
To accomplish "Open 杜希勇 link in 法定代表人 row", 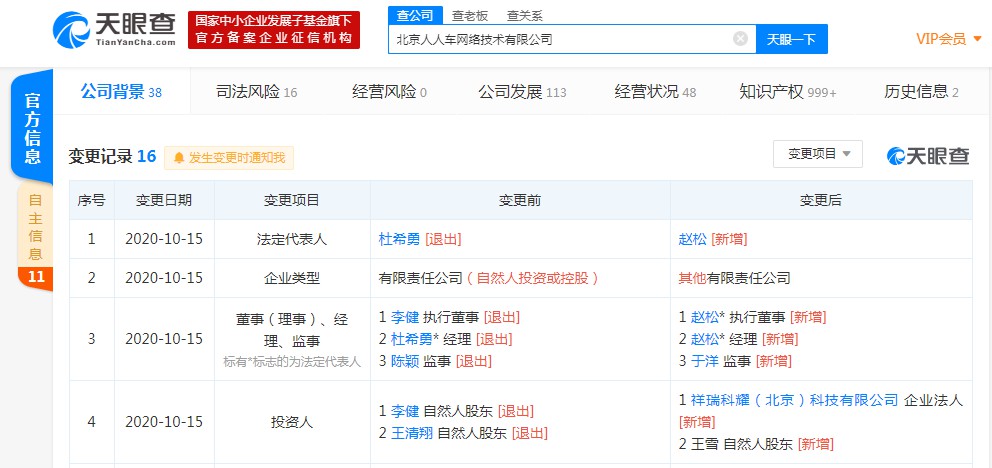I will coord(399,239).
